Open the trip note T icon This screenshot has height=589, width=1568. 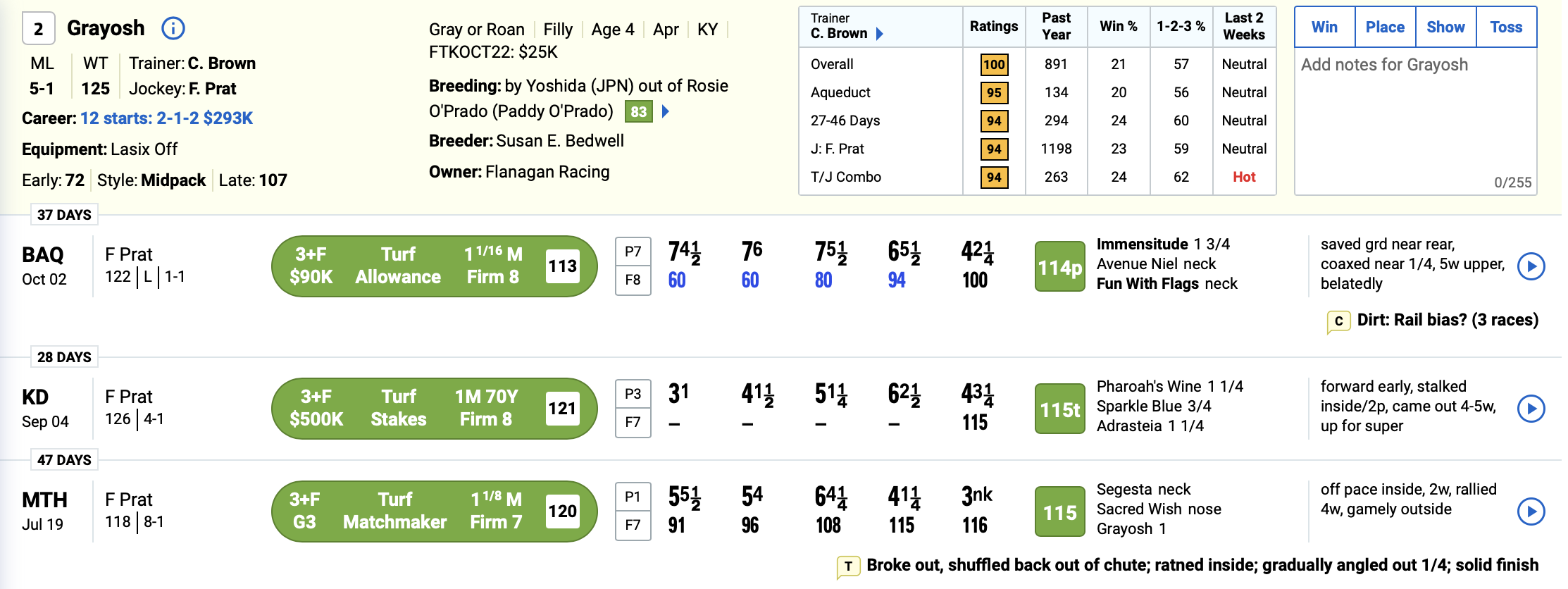848,566
